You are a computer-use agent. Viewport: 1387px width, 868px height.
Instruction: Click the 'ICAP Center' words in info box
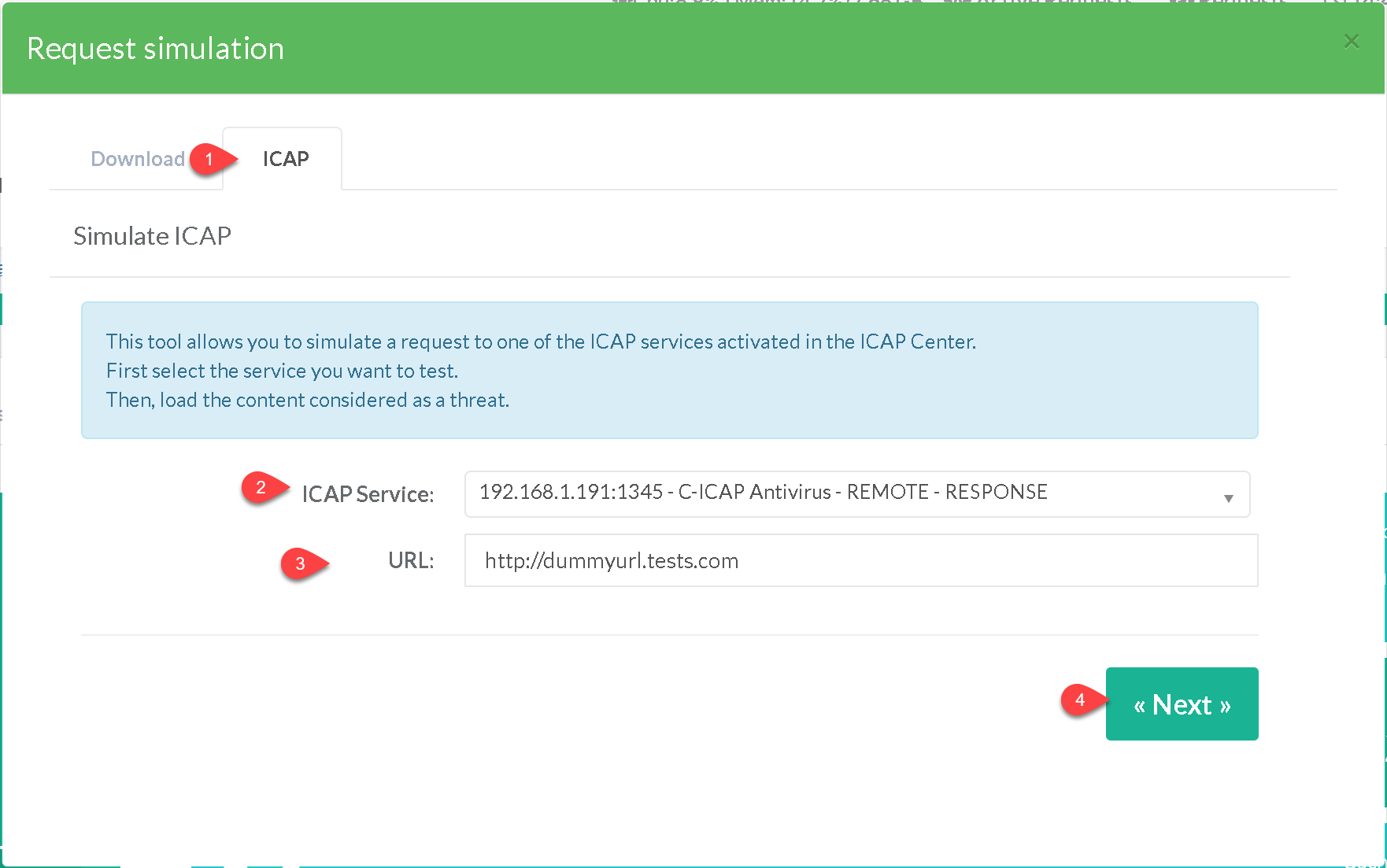coord(916,342)
